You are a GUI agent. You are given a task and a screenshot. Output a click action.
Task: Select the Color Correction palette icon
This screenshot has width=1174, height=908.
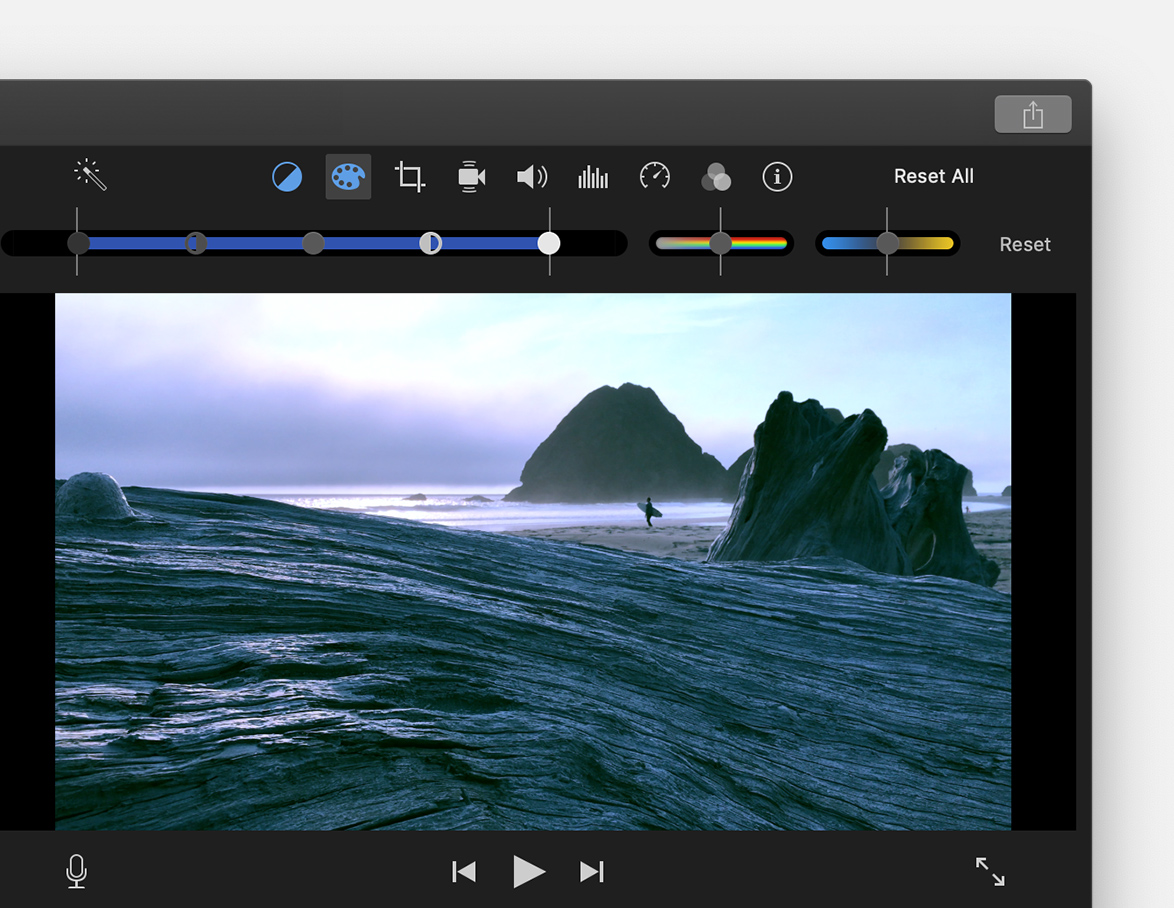pyautogui.click(x=348, y=177)
